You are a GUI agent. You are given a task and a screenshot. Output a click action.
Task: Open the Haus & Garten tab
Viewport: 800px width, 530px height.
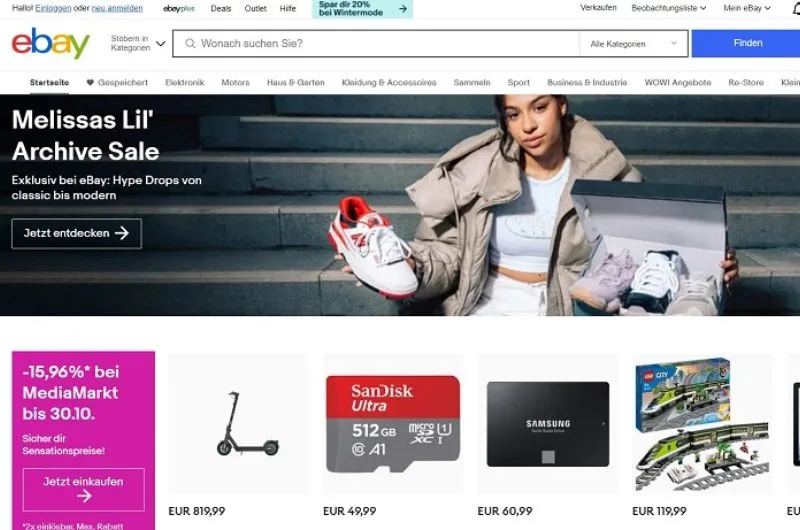coord(295,83)
